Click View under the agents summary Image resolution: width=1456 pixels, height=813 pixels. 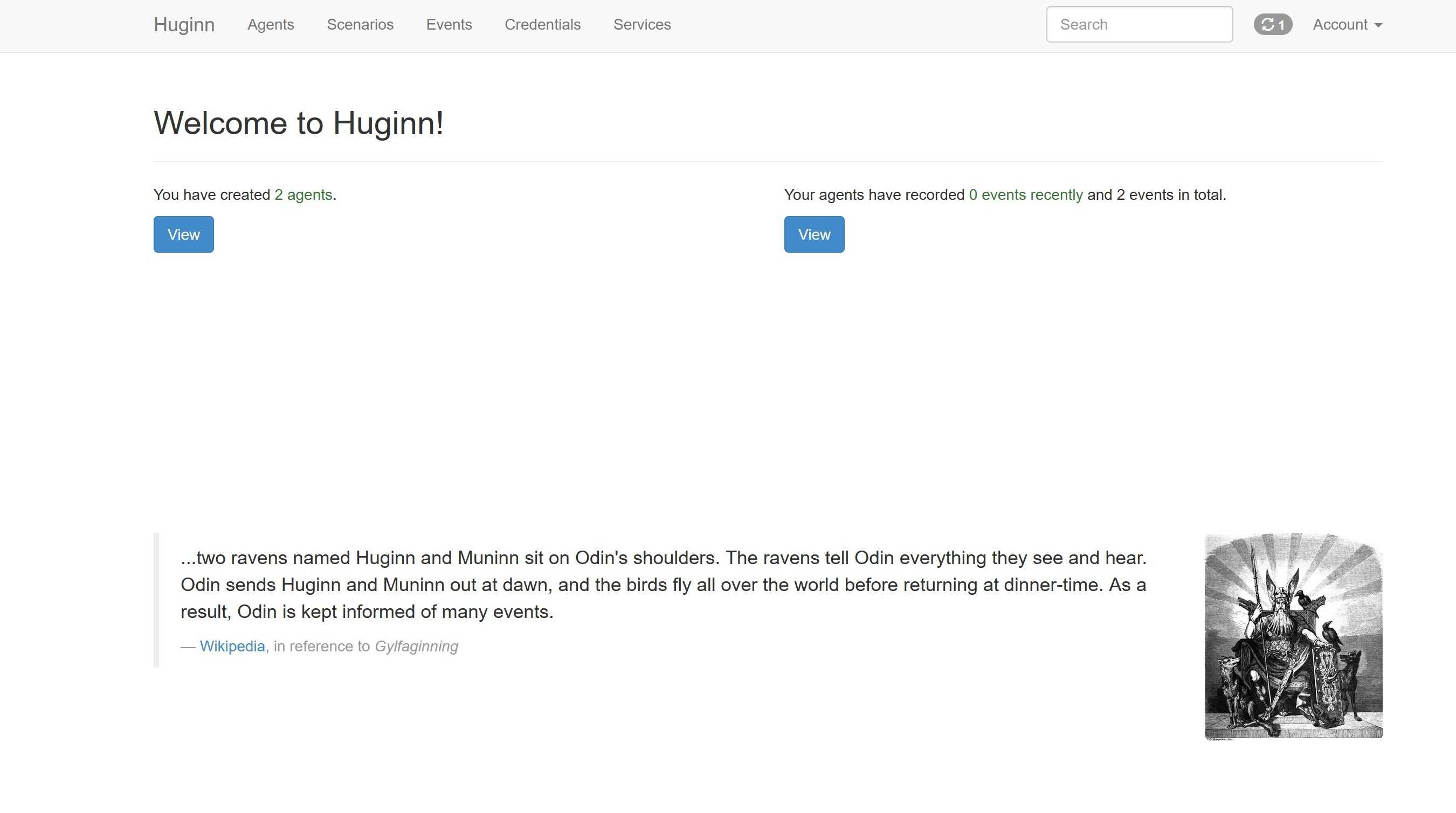coord(183,234)
